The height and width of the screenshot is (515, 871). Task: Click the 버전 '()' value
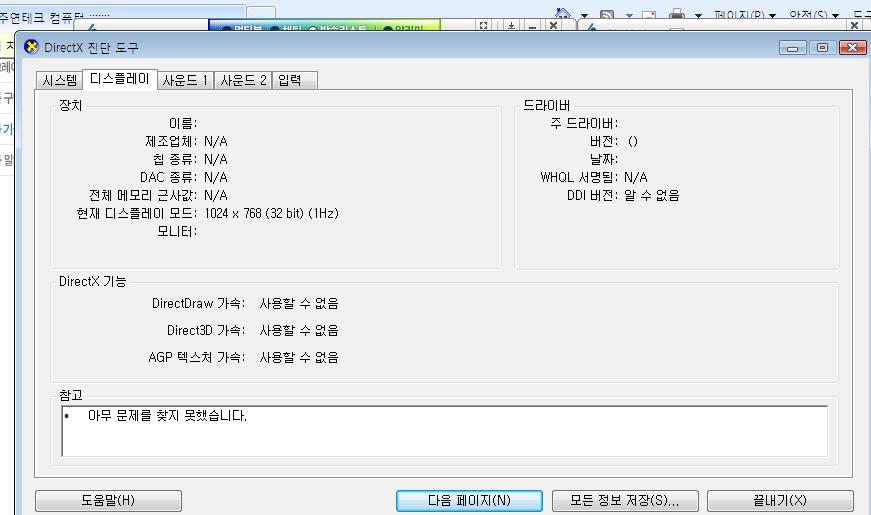click(633, 142)
